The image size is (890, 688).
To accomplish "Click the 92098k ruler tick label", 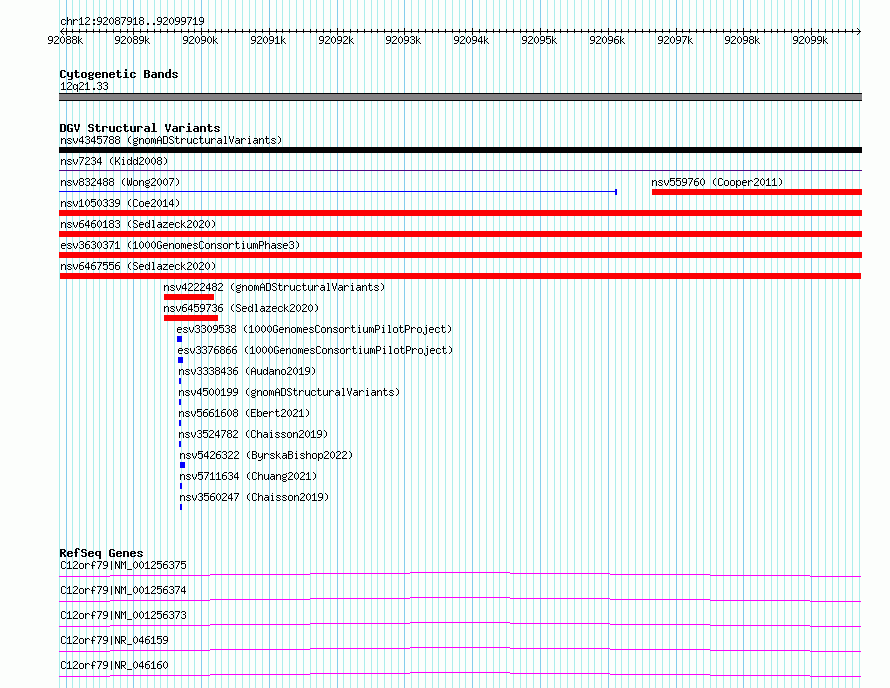I will pyautogui.click(x=742, y=40).
